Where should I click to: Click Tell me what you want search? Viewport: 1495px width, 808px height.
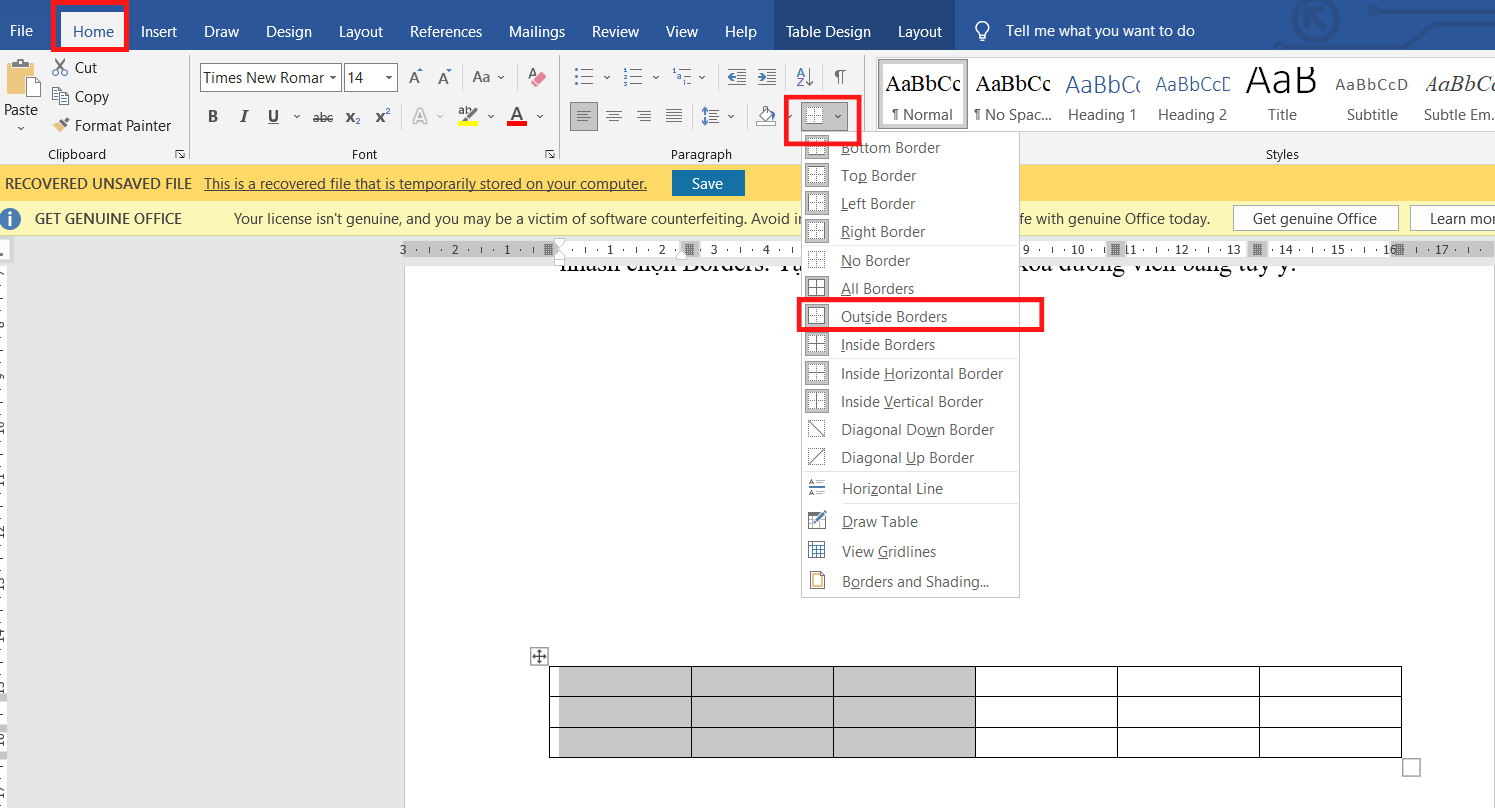pyautogui.click(x=1100, y=31)
